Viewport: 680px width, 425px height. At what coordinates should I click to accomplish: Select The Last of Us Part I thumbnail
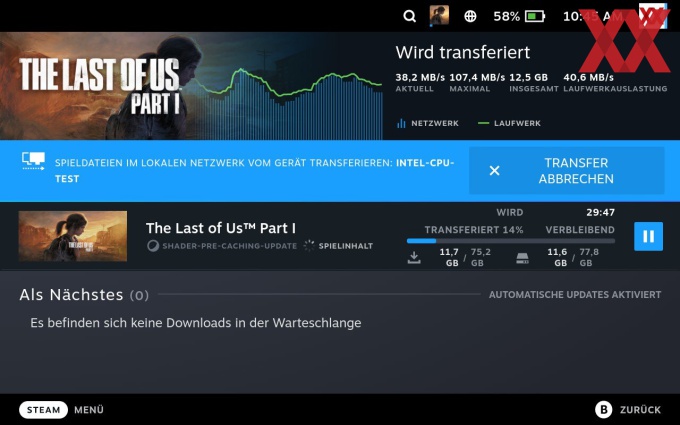click(73, 236)
